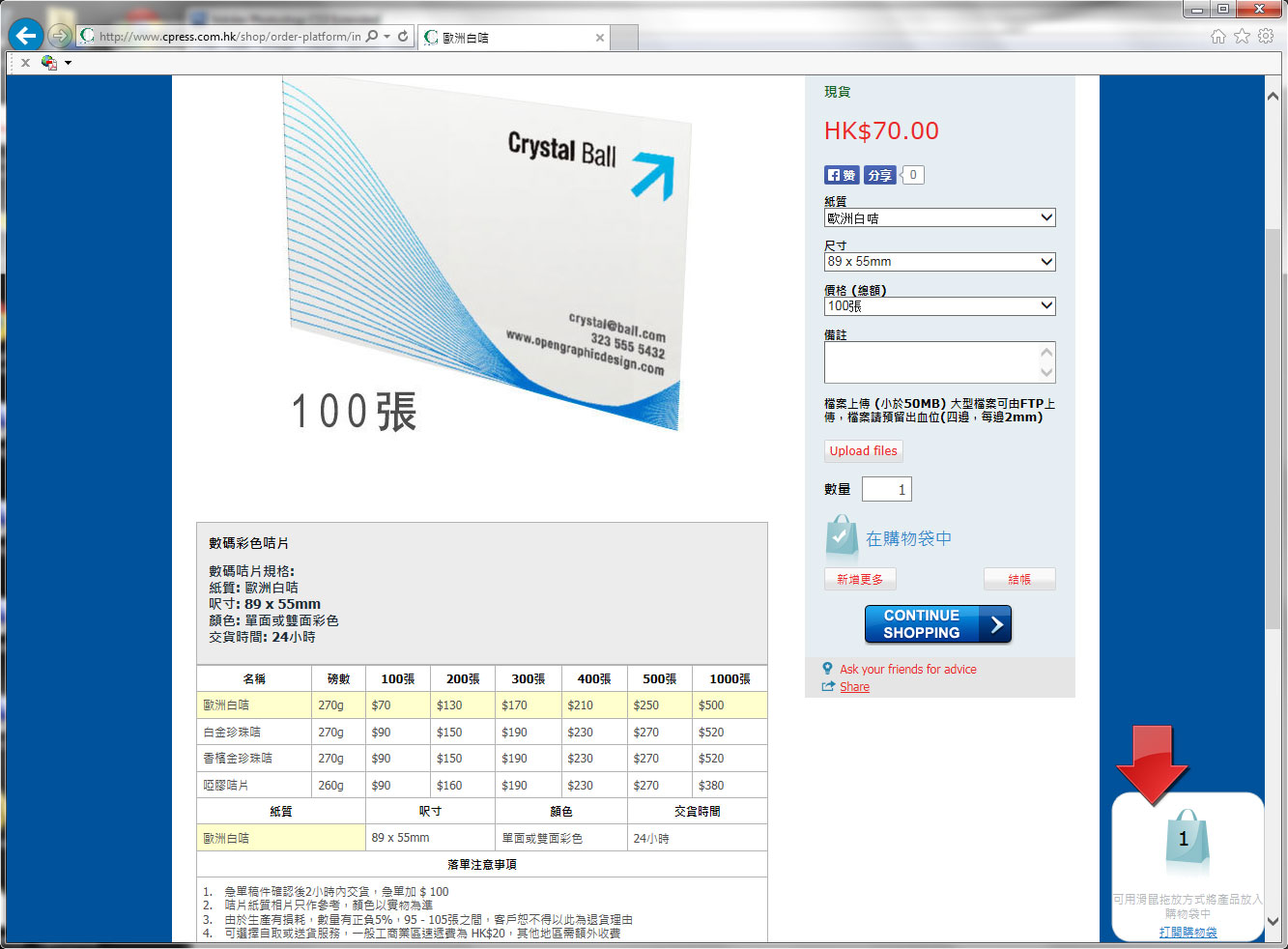Image resolution: width=1288 pixels, height=949 pixels.
Task: Open the browser home icon
Action: point(1217,37)
